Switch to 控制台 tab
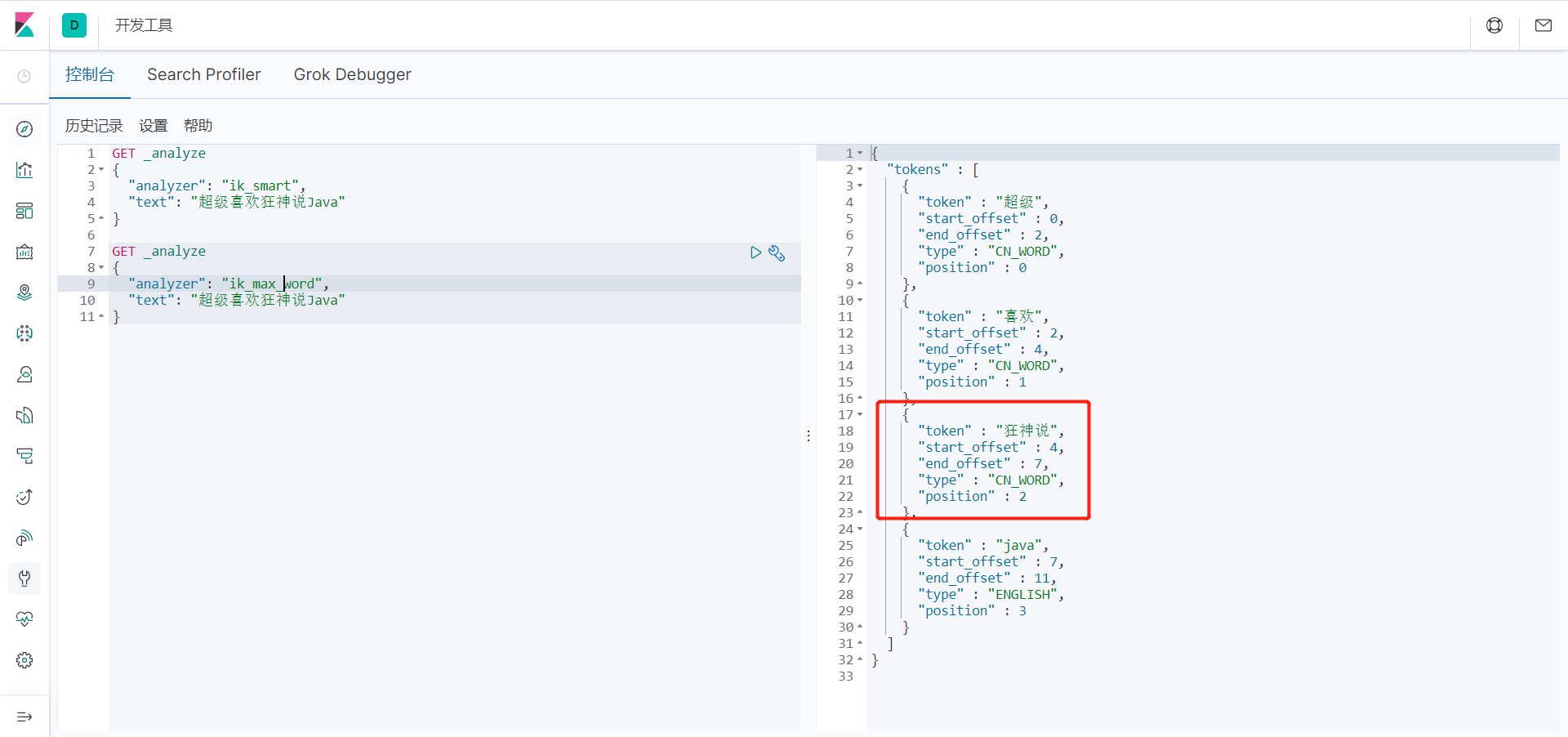Screen dimensions: 1568x737 click(90, 74)
